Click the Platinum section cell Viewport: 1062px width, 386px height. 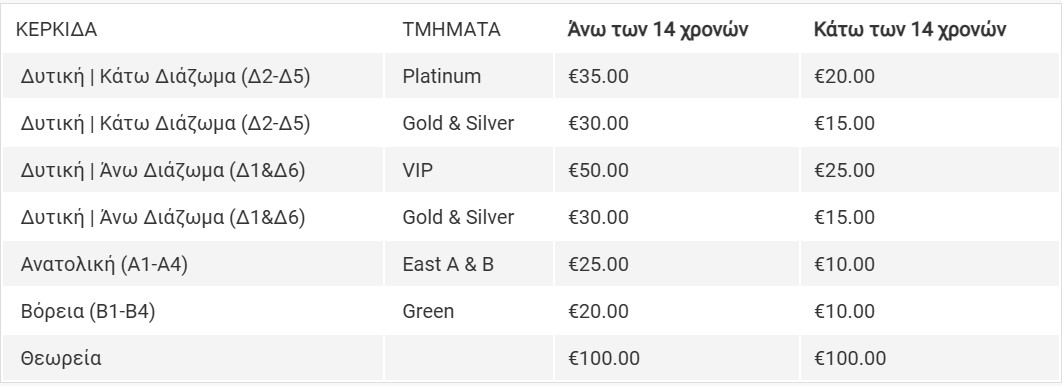[x=442, y=77]
